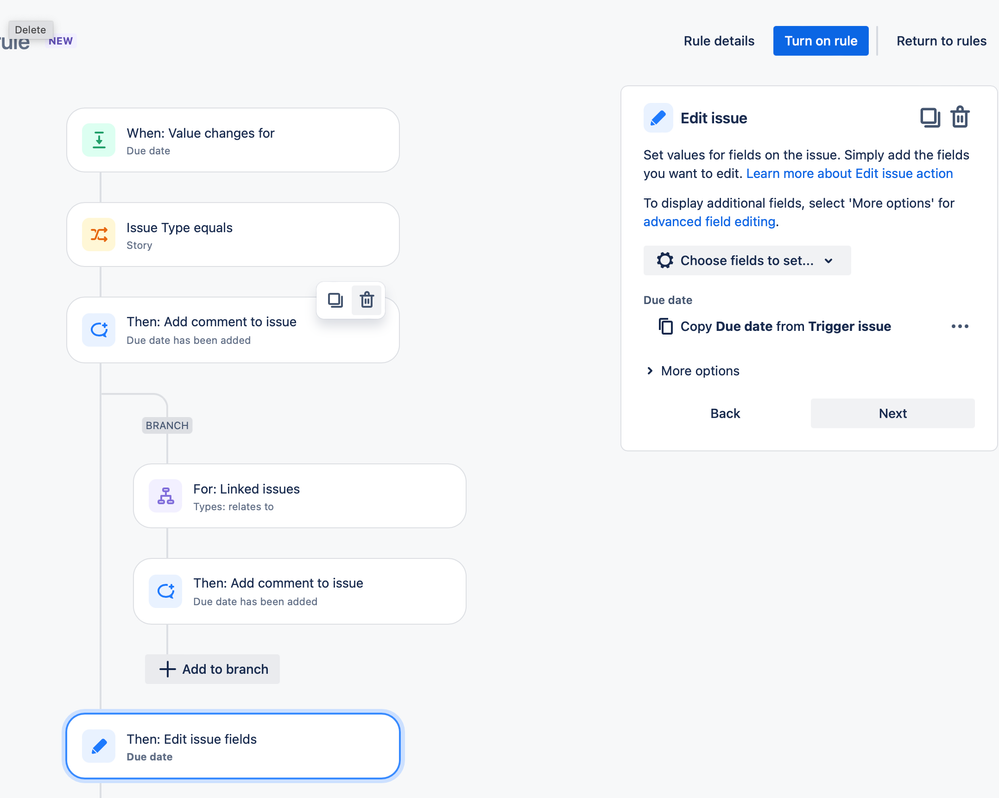Turn on rule
This screenshot has height=798, width=999.
point(821,41)
